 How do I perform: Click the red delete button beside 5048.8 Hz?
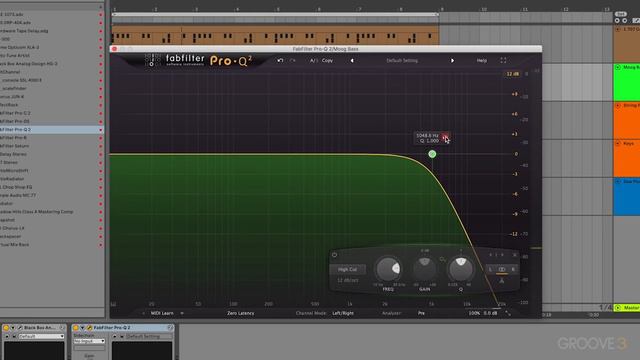click(445, 136)
